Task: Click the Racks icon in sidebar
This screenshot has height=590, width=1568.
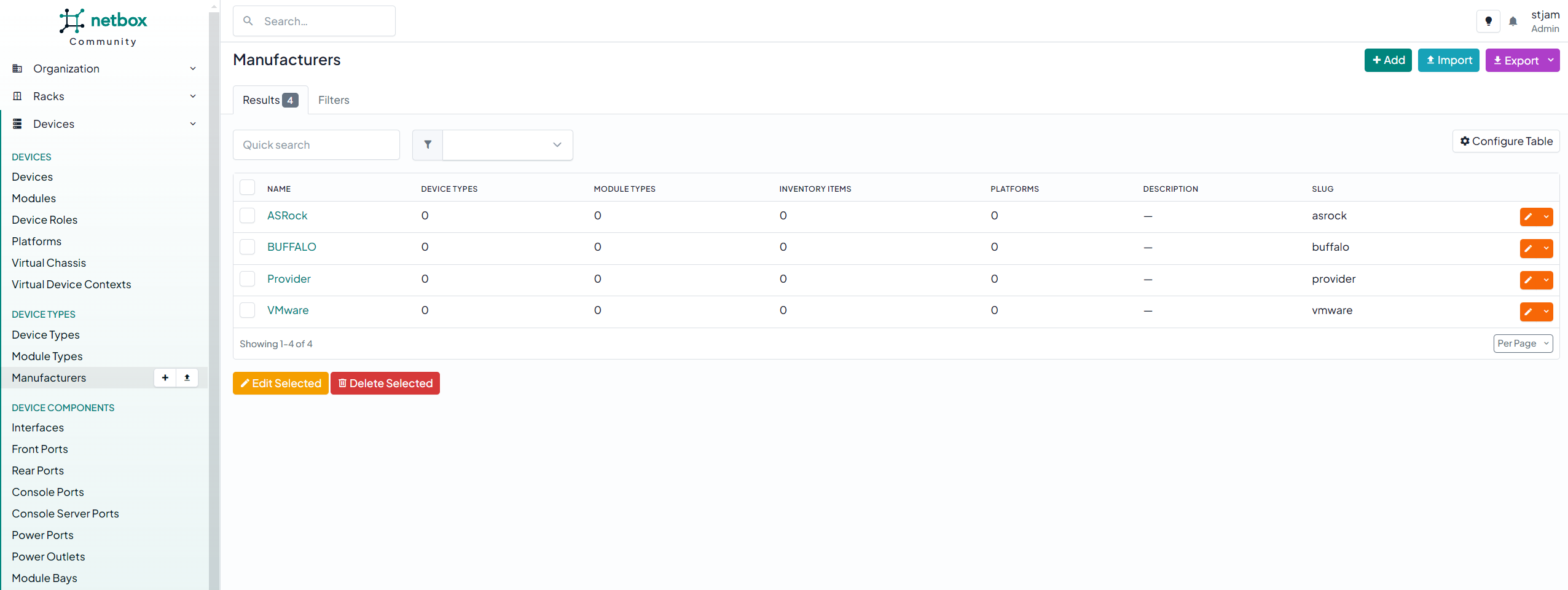Action: 18,96
